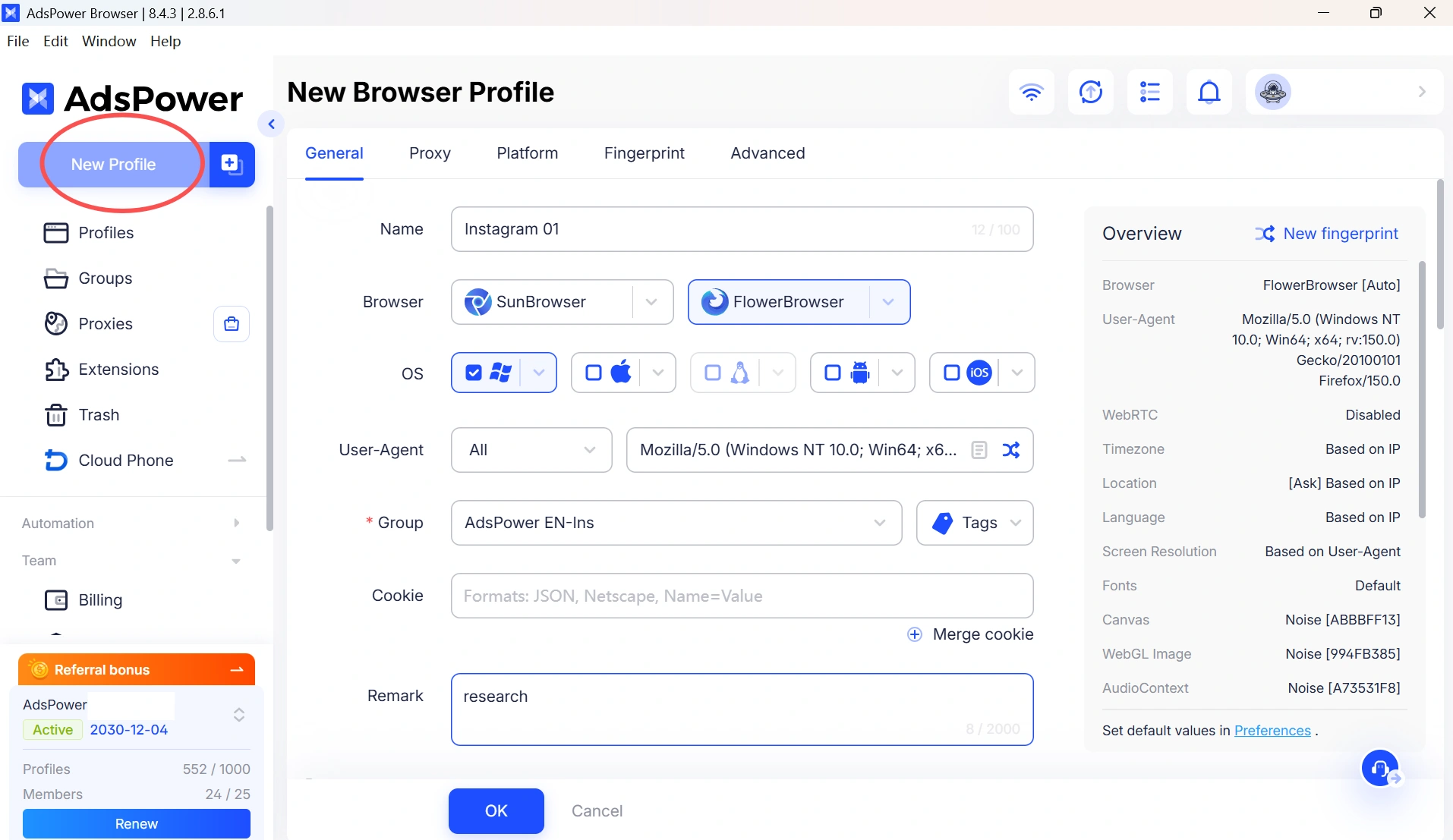Open the Window menu
This screenshot has height=840, width=1453.
click(x=109, y=41)
